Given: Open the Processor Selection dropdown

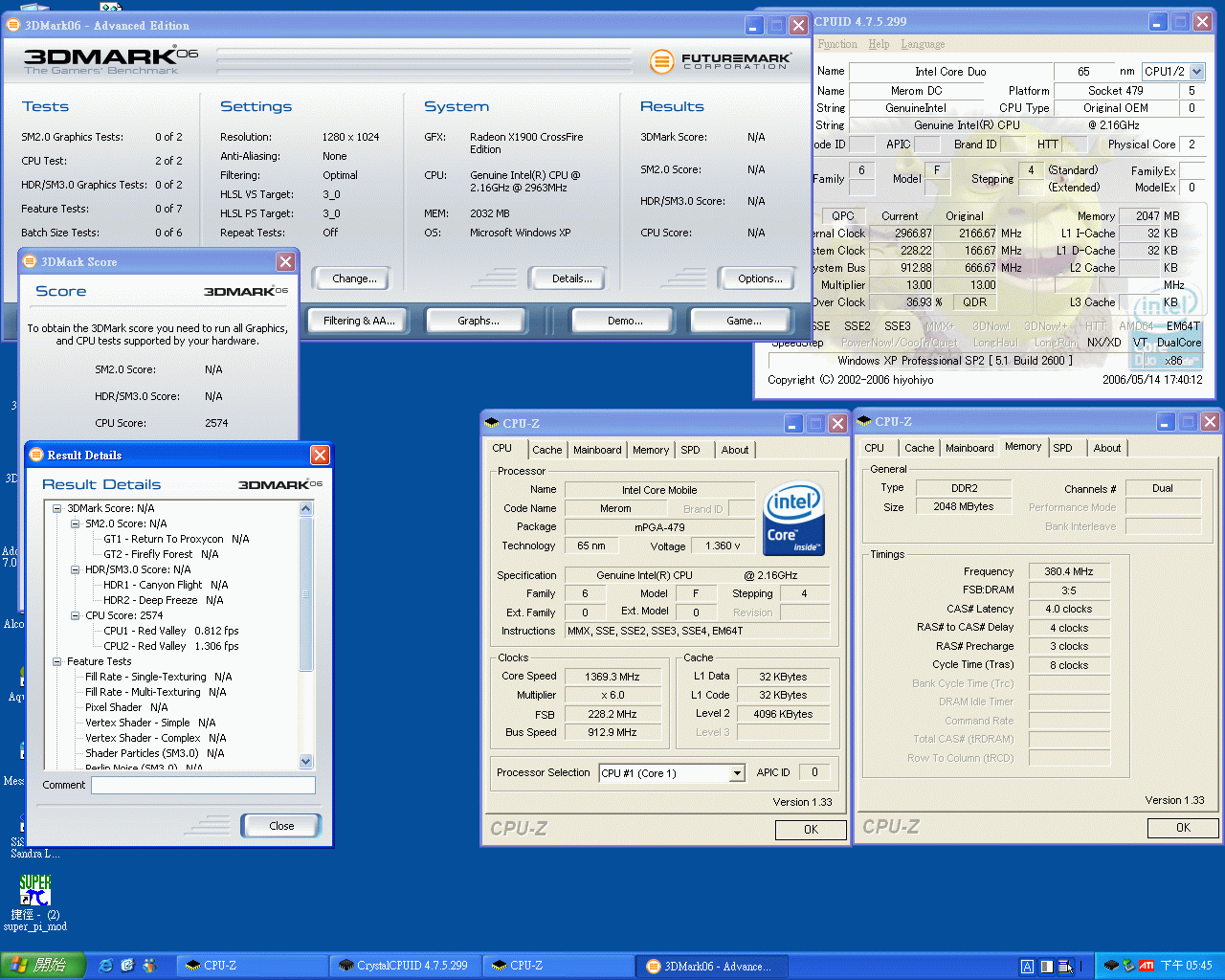Looking at the screenshot, I should pos(737,773).
